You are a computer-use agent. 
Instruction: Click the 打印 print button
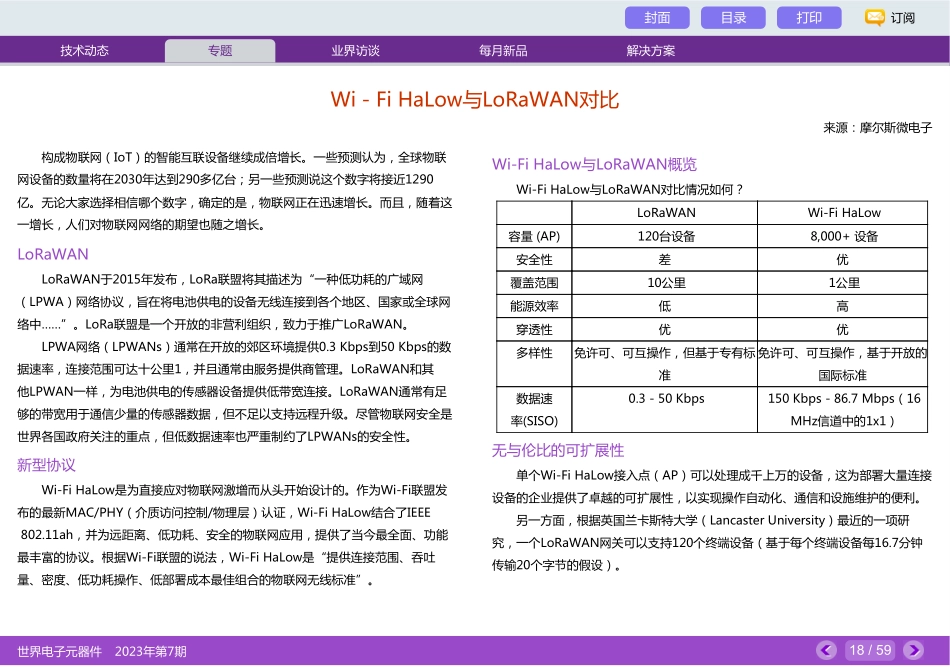click(808, 17)
